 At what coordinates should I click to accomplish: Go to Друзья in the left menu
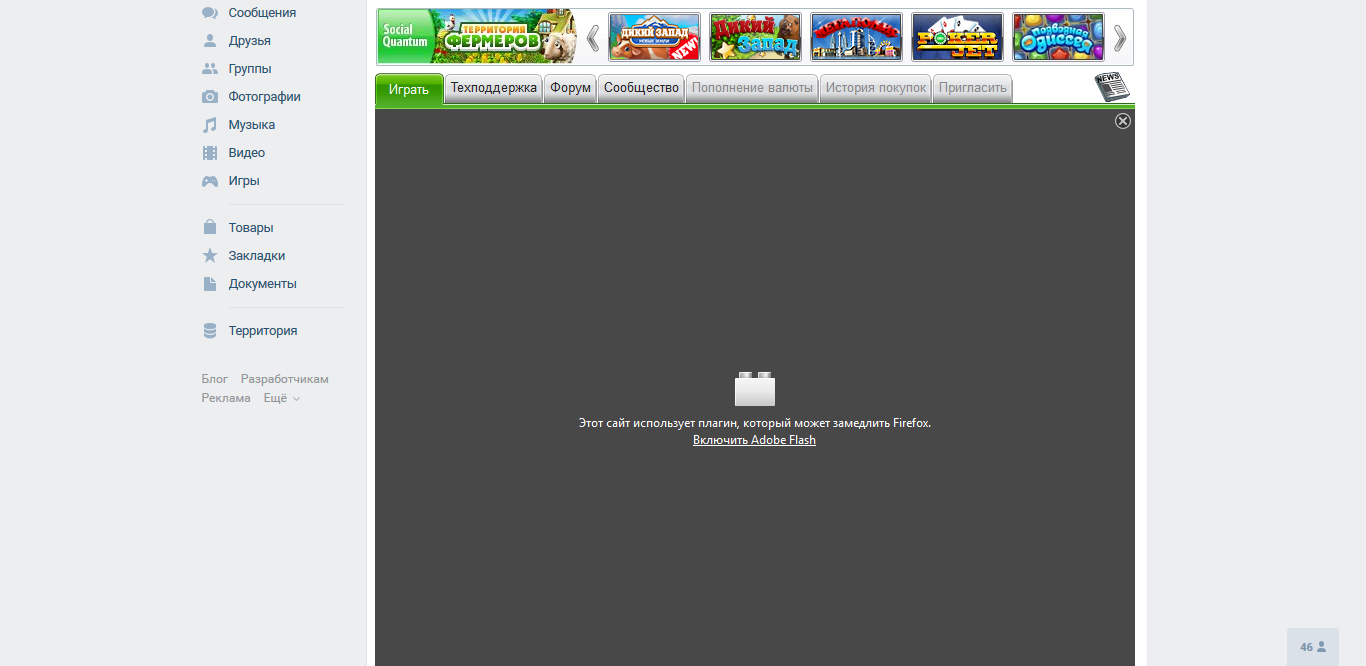(x=249, y=41)
